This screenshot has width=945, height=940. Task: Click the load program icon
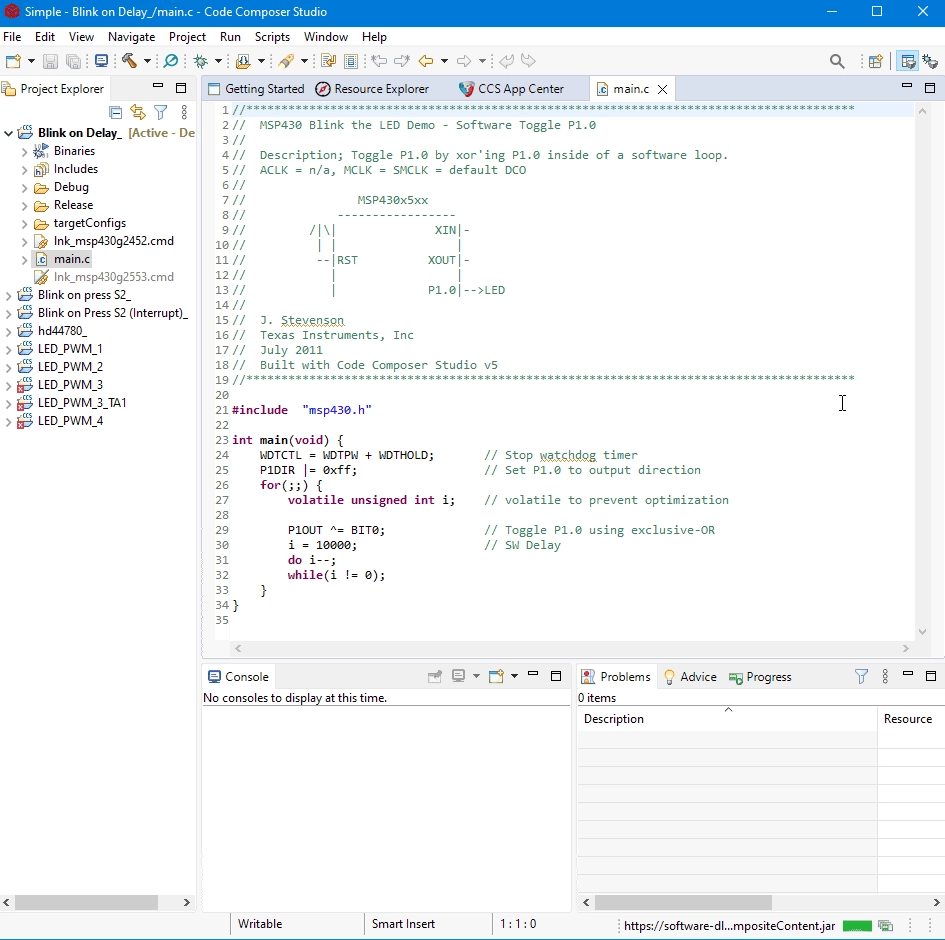pyautogui.click(x=243, y=61)
